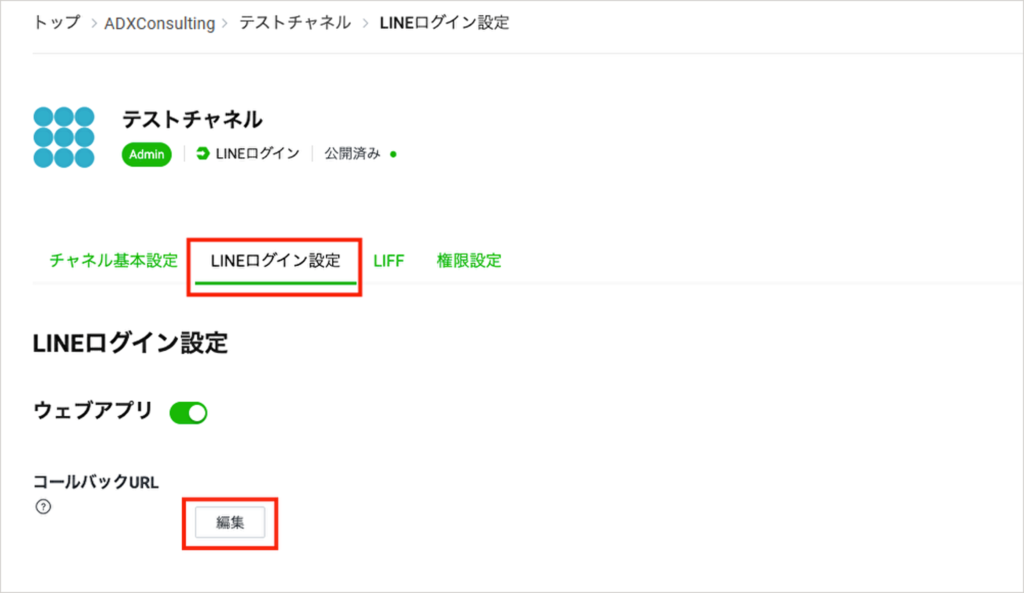This screenshot has width=1024, height=593.
Task: Click the green Admin badge
Action: click(147, 154)
